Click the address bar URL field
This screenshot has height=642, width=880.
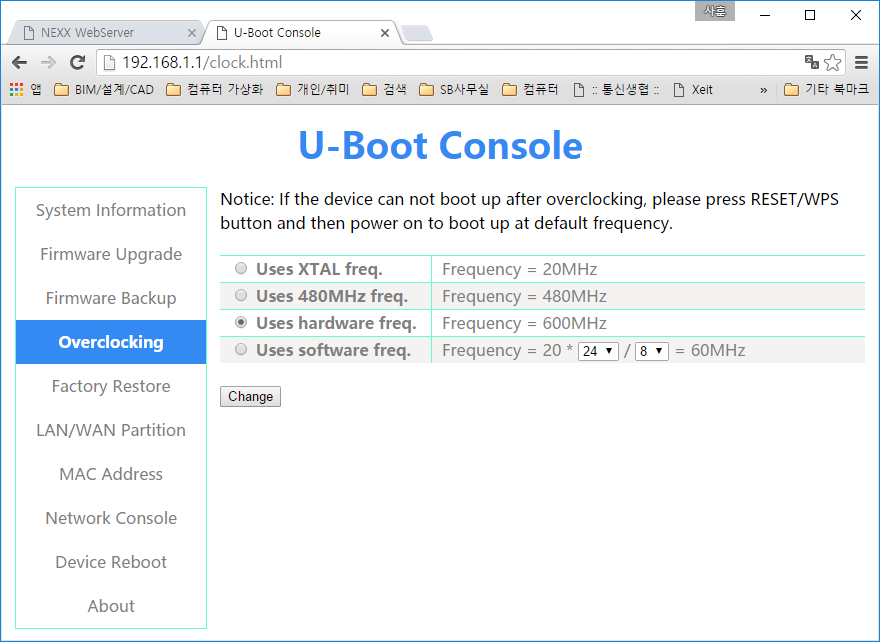tap(449, 62)
